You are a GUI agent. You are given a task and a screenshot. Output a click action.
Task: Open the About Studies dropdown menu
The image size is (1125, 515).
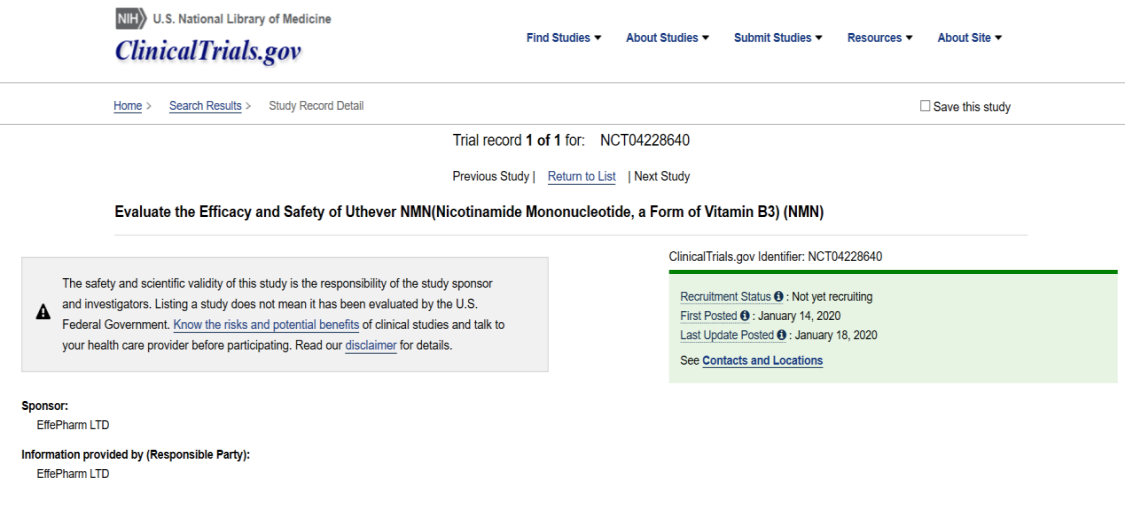667,38
